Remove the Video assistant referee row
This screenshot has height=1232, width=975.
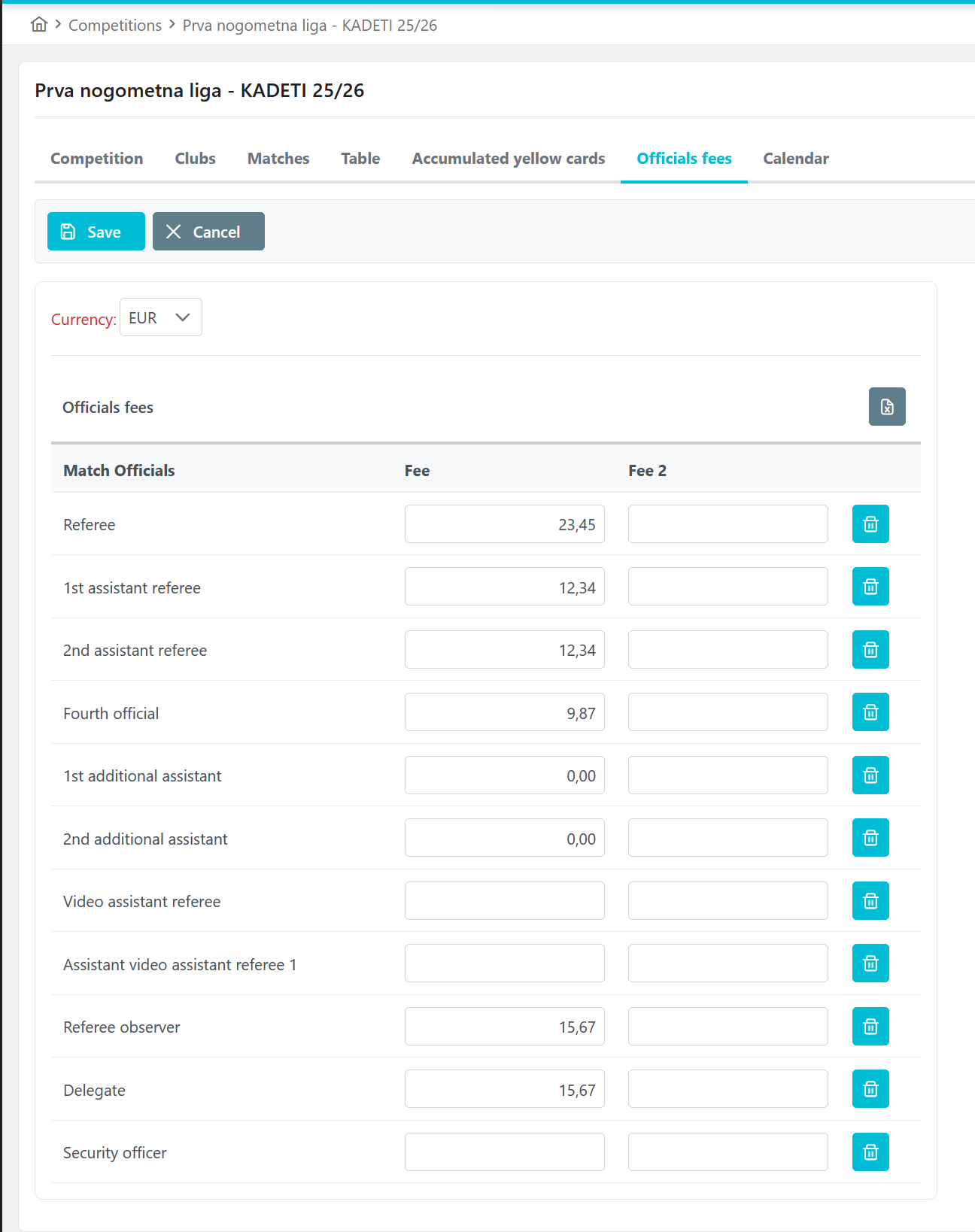870,901
